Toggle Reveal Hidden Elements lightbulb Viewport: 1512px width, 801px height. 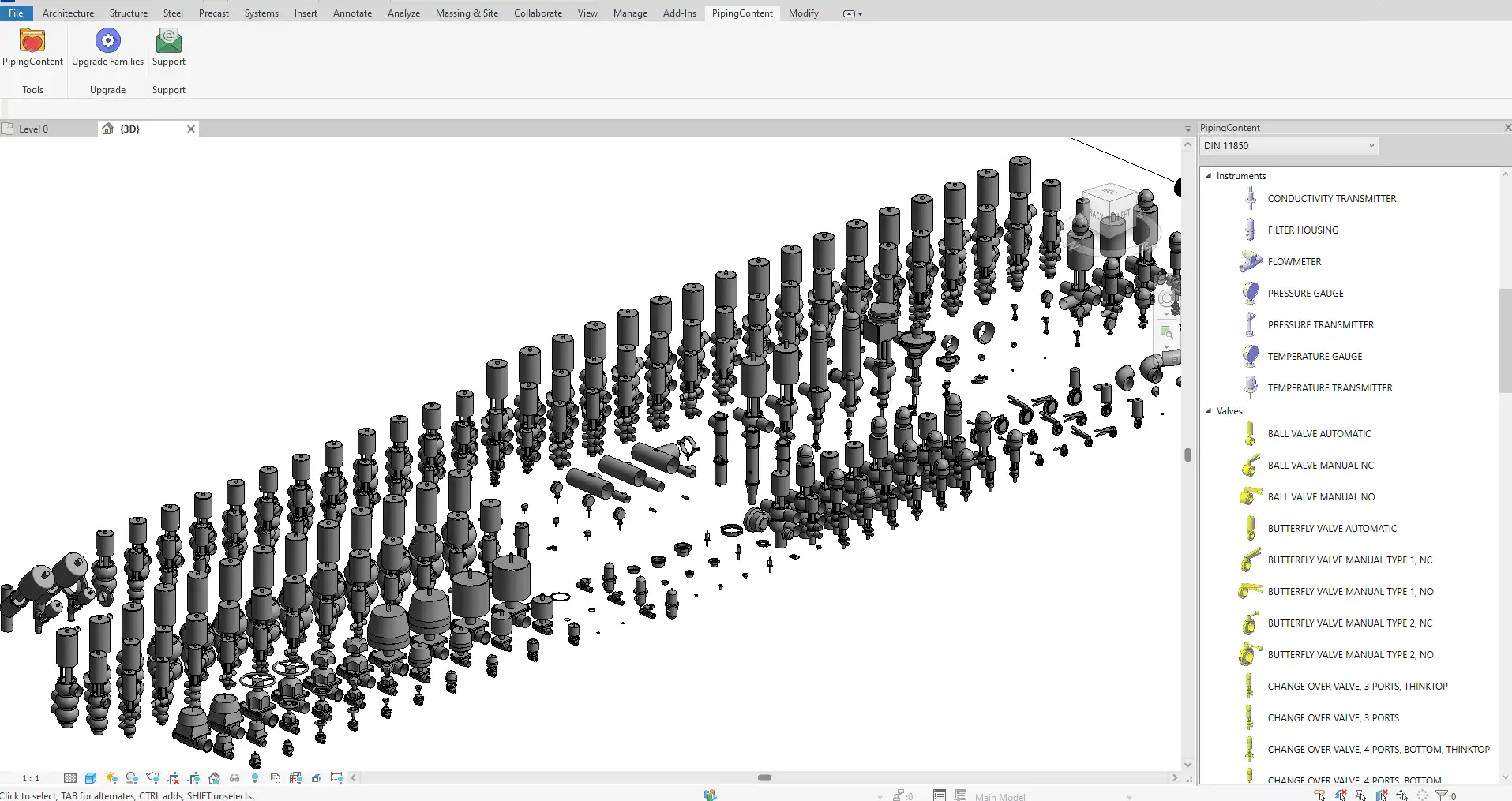click(x=255, y=778)
